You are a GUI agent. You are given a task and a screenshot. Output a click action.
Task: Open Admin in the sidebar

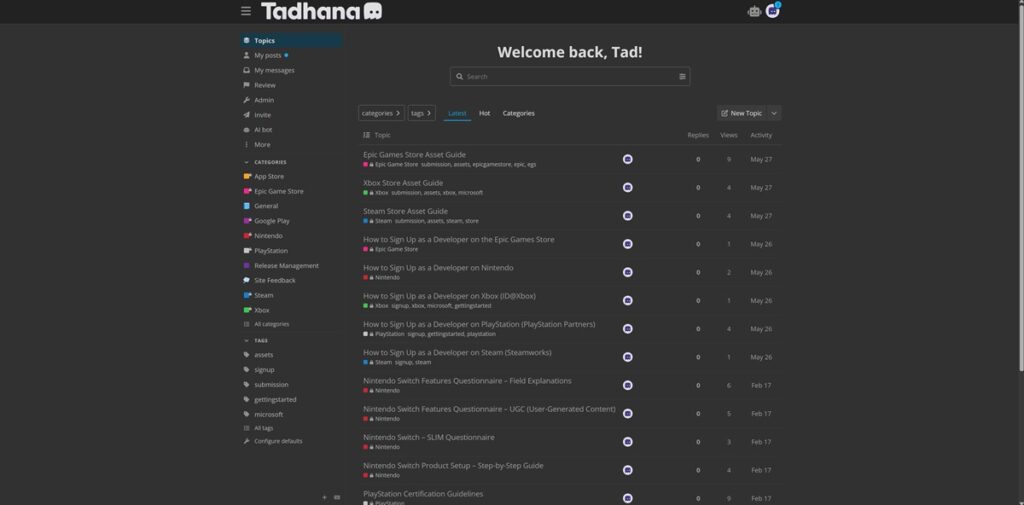(x=291, y=100)
